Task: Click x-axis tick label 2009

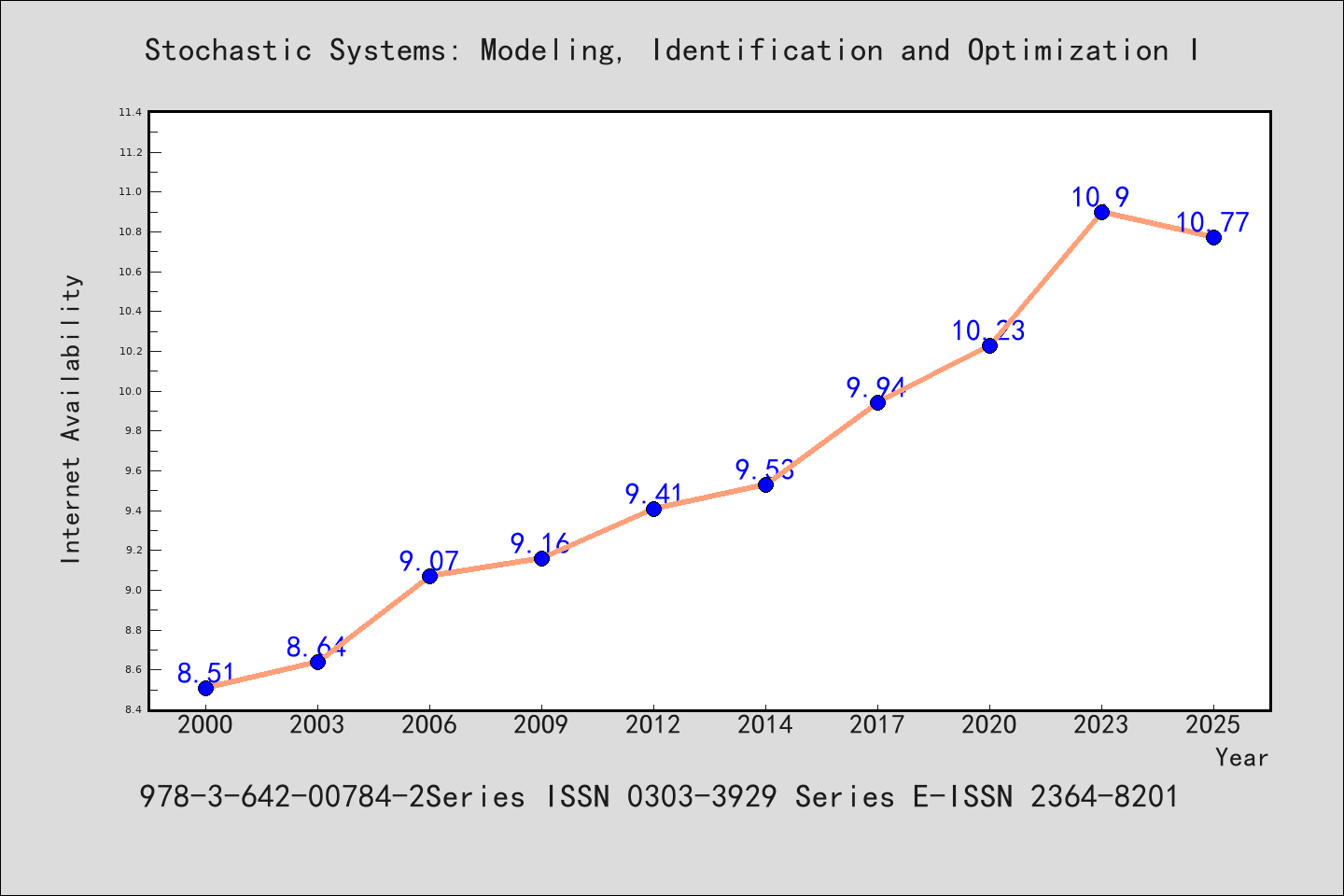Action: tap(541, 725)
